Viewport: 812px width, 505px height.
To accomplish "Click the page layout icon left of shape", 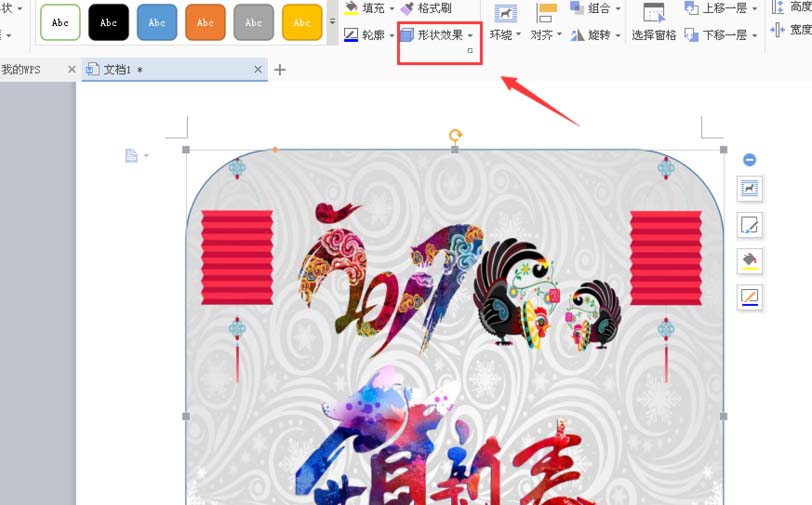I will 132,155.
